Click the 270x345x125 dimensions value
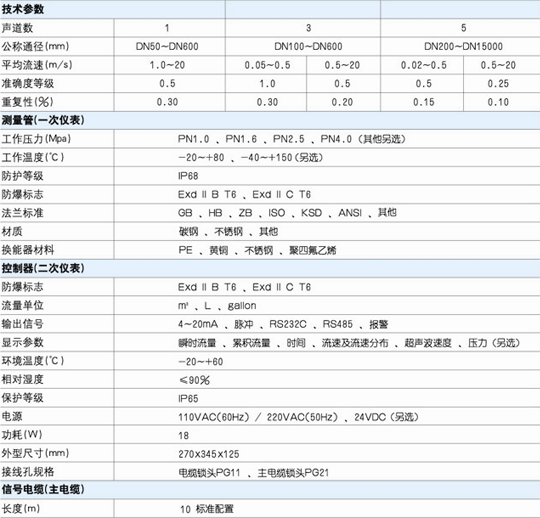 (209, 454)
